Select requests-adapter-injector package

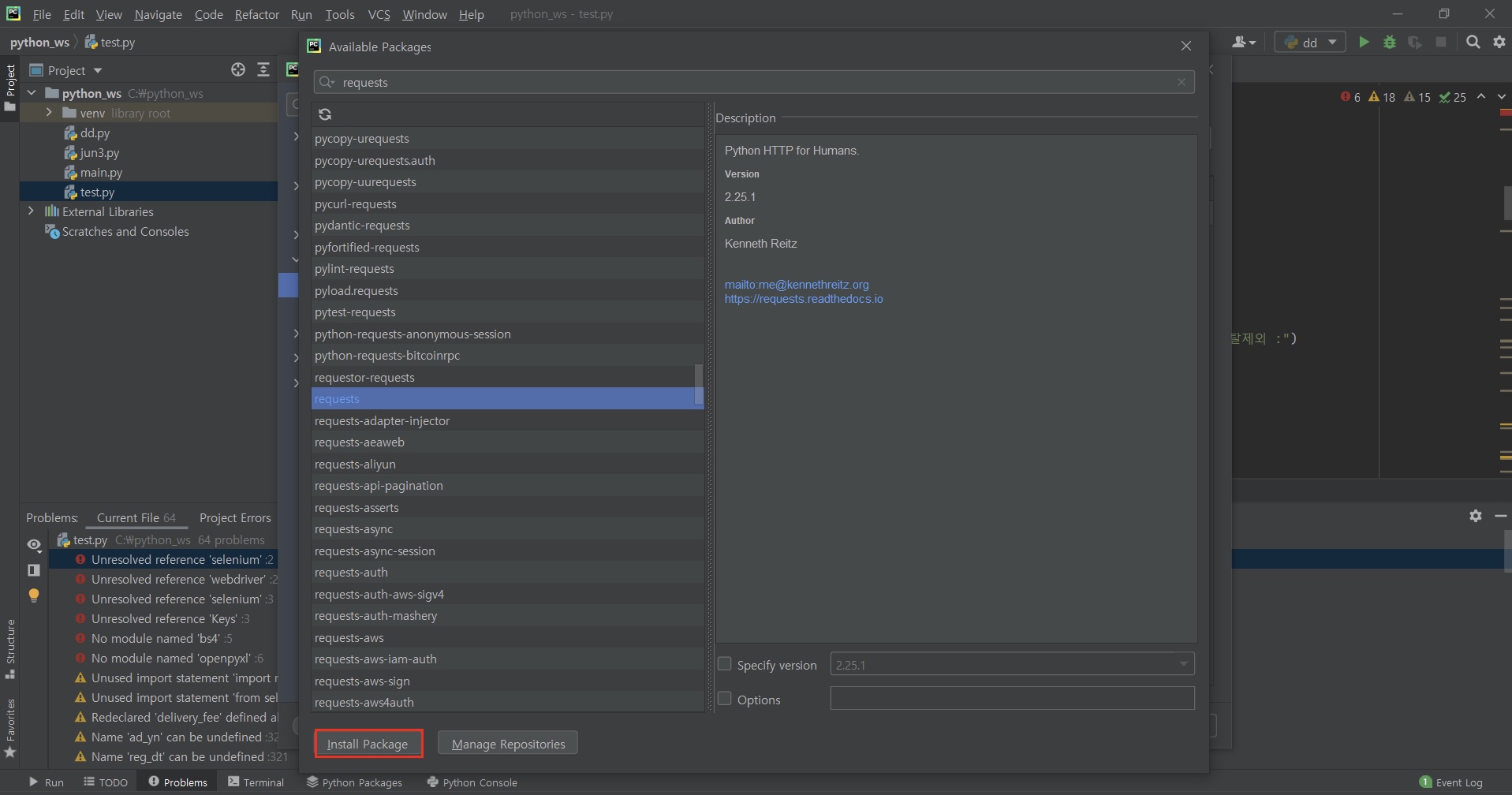pos(507,421)
